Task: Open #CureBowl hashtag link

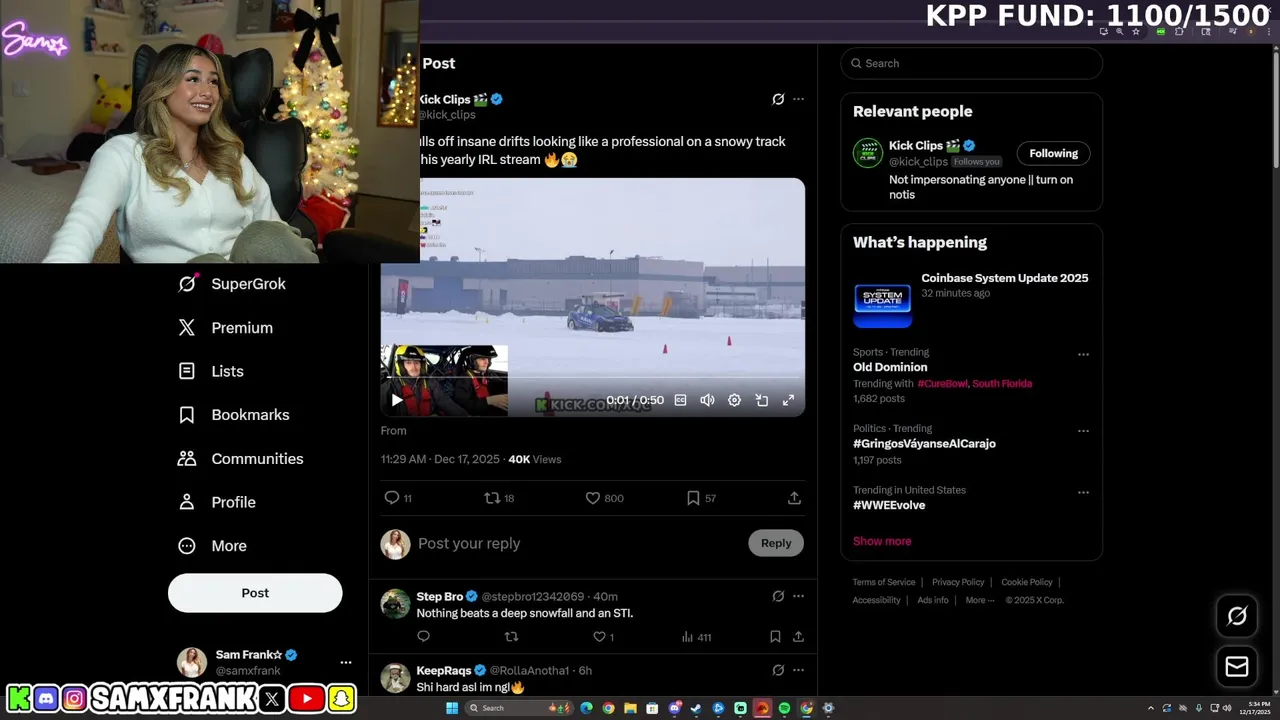Action: [x=942, y=383]
